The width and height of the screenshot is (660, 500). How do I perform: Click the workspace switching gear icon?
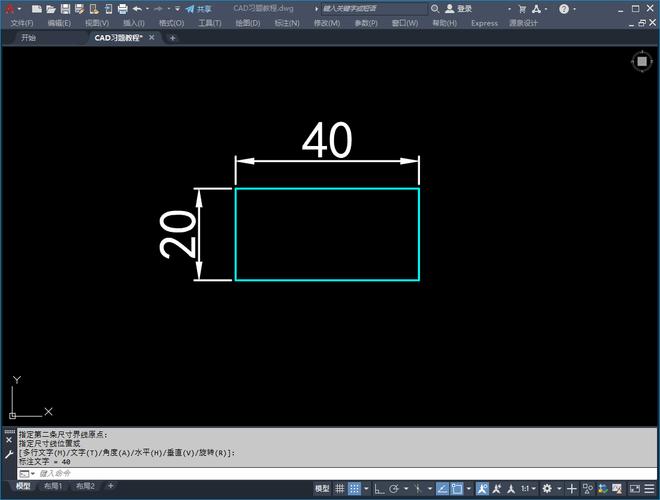coord(547,489)
